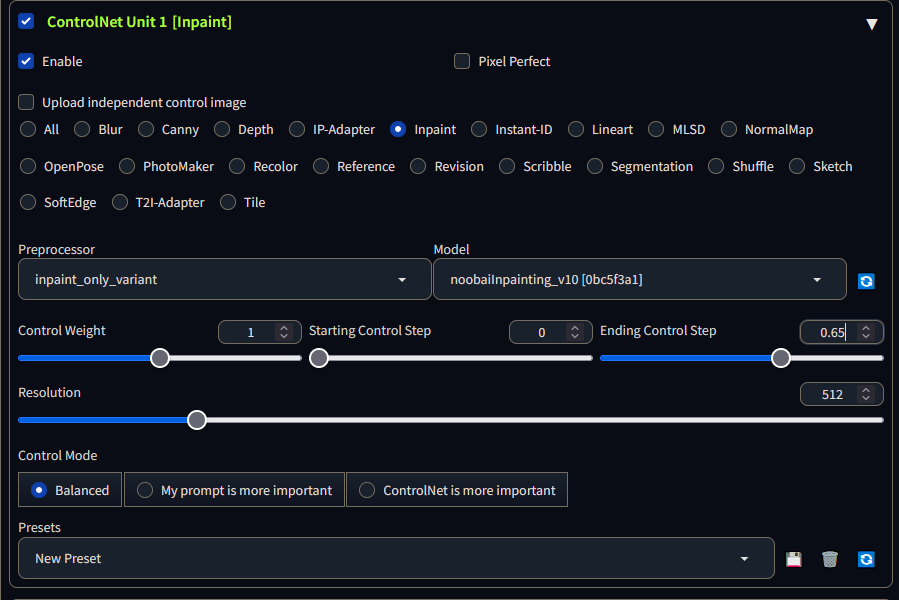Open the Preprocessor dropdown
The width and height of the screenshot is (899, 600).
pyautogui.click(x=225, y=280)
